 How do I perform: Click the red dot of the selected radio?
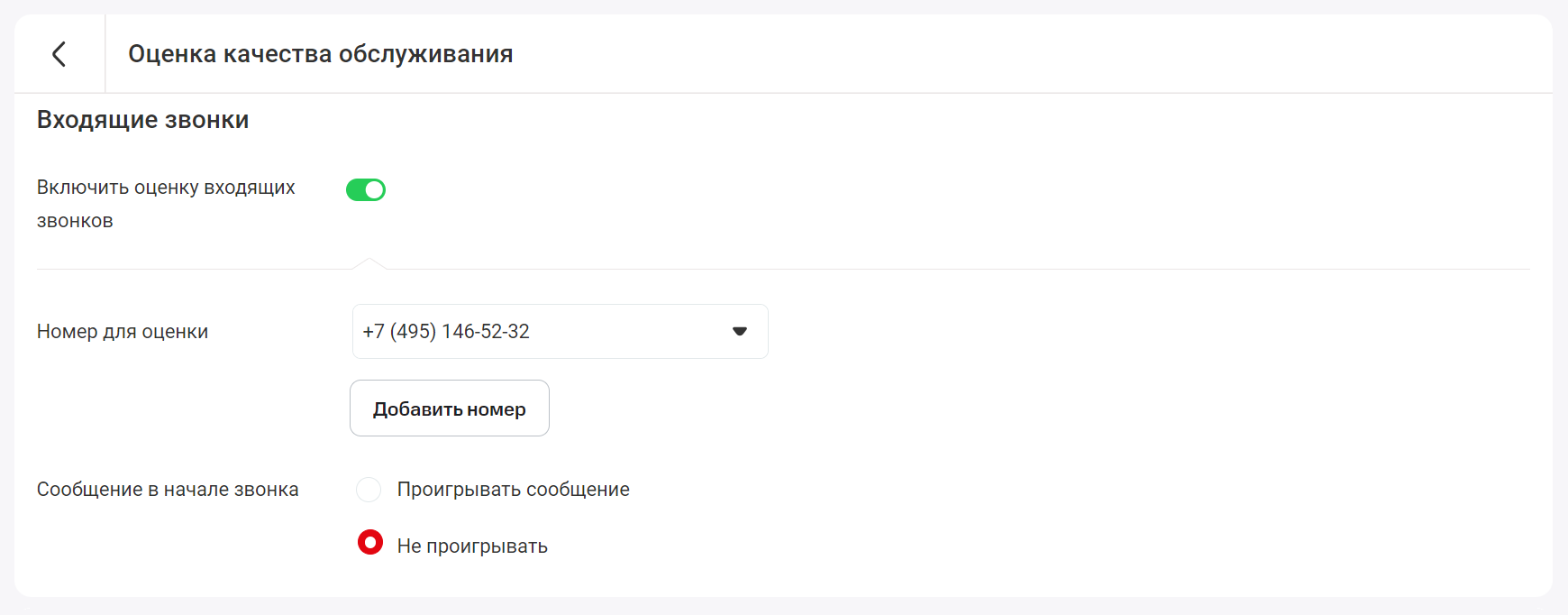[x=369, y=542]
